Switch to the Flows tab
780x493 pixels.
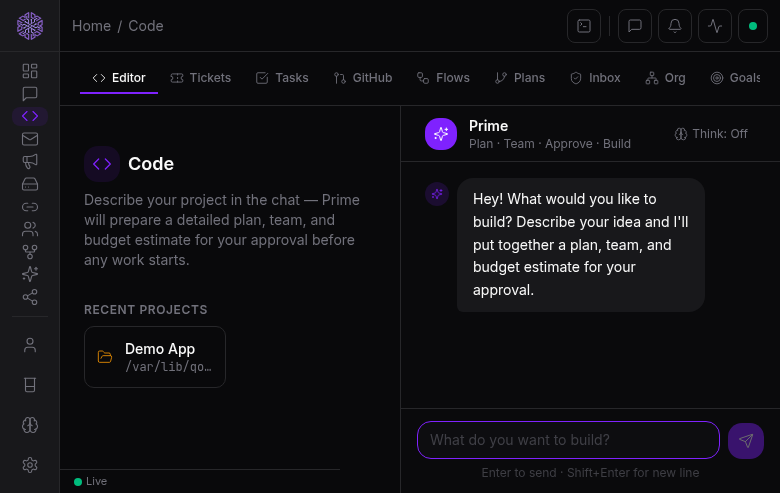click(x=443, y=78)
